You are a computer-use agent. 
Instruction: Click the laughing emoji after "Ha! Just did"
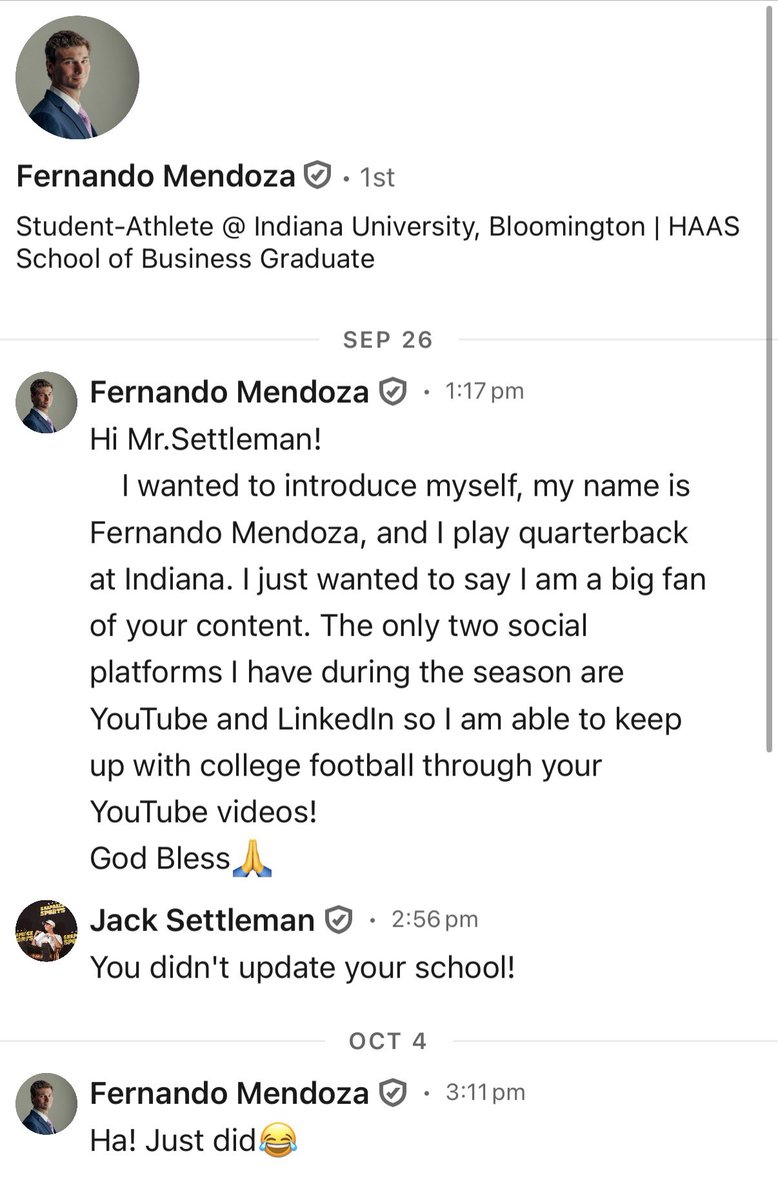coord(279,1141)
